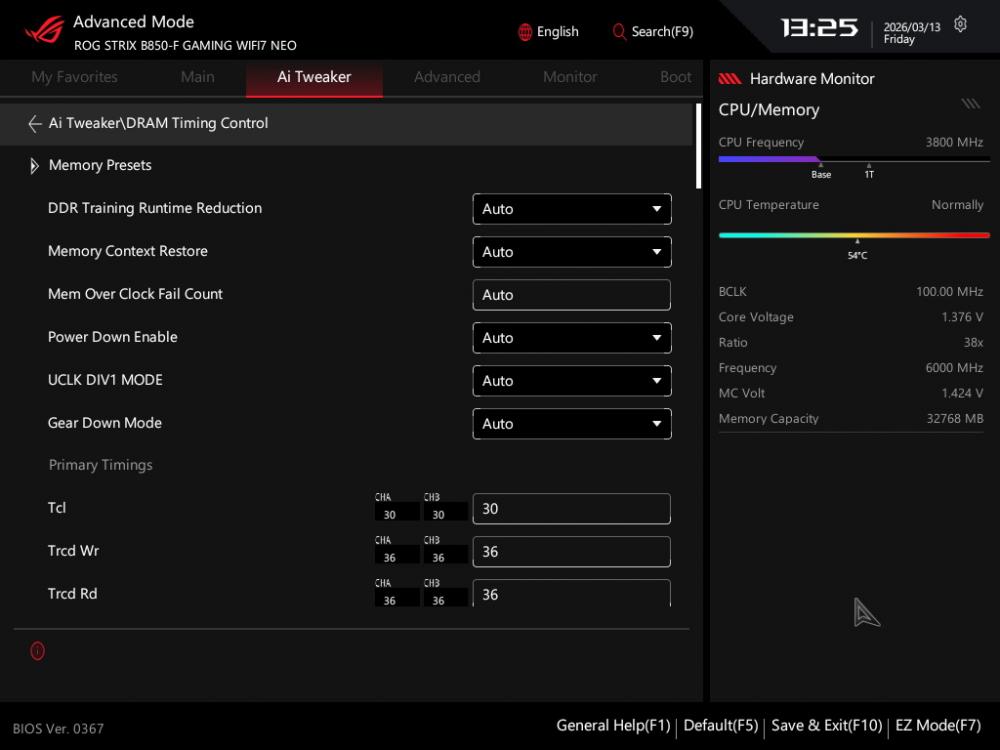Click the back arrow to Ai Tweaker
Viewport: 1000px width, 750px height.
pos(34,124)
